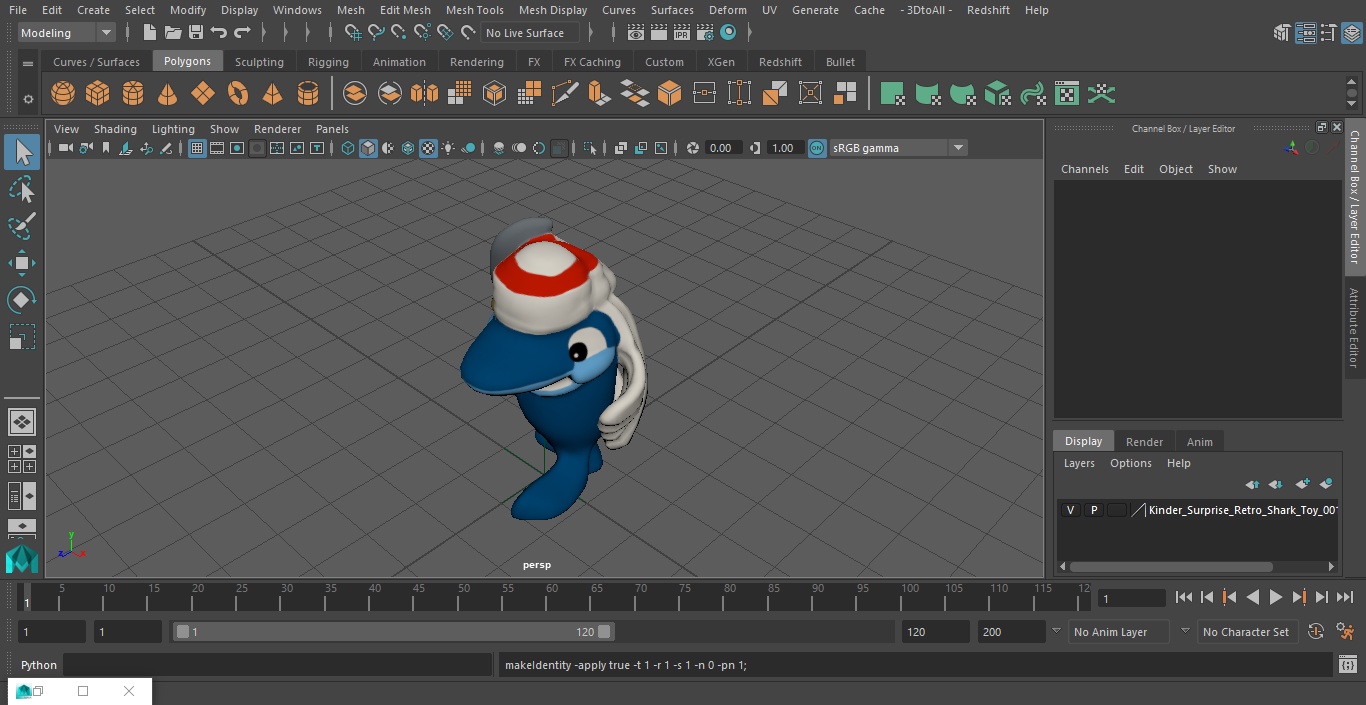The image size is (1366, 705).
Task: Create a polygon torus from the shelf
Action: pos(238,94)
